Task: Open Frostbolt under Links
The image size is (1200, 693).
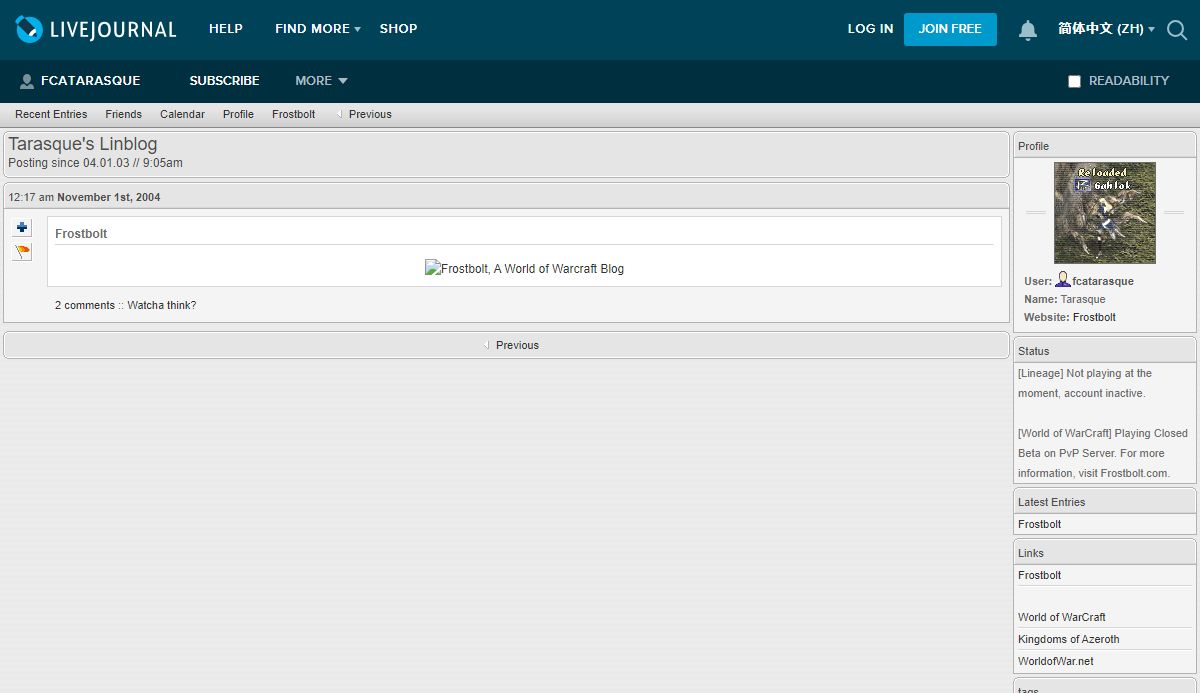Action: point(1040,575)
